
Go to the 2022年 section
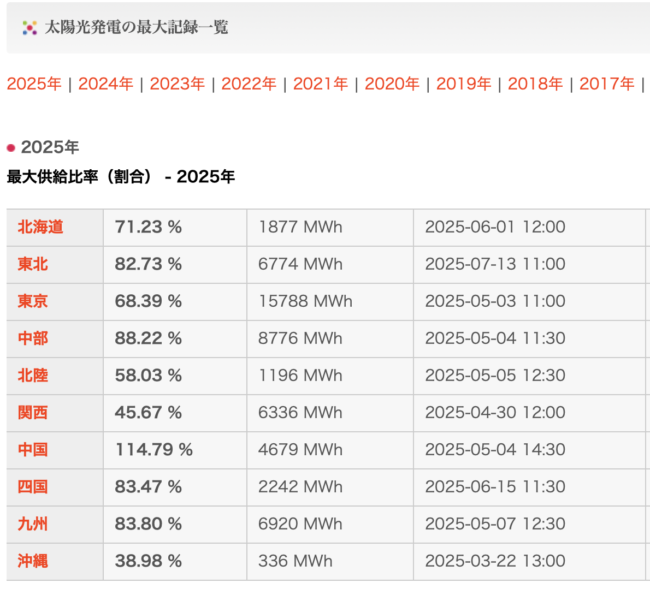point(248,84)
